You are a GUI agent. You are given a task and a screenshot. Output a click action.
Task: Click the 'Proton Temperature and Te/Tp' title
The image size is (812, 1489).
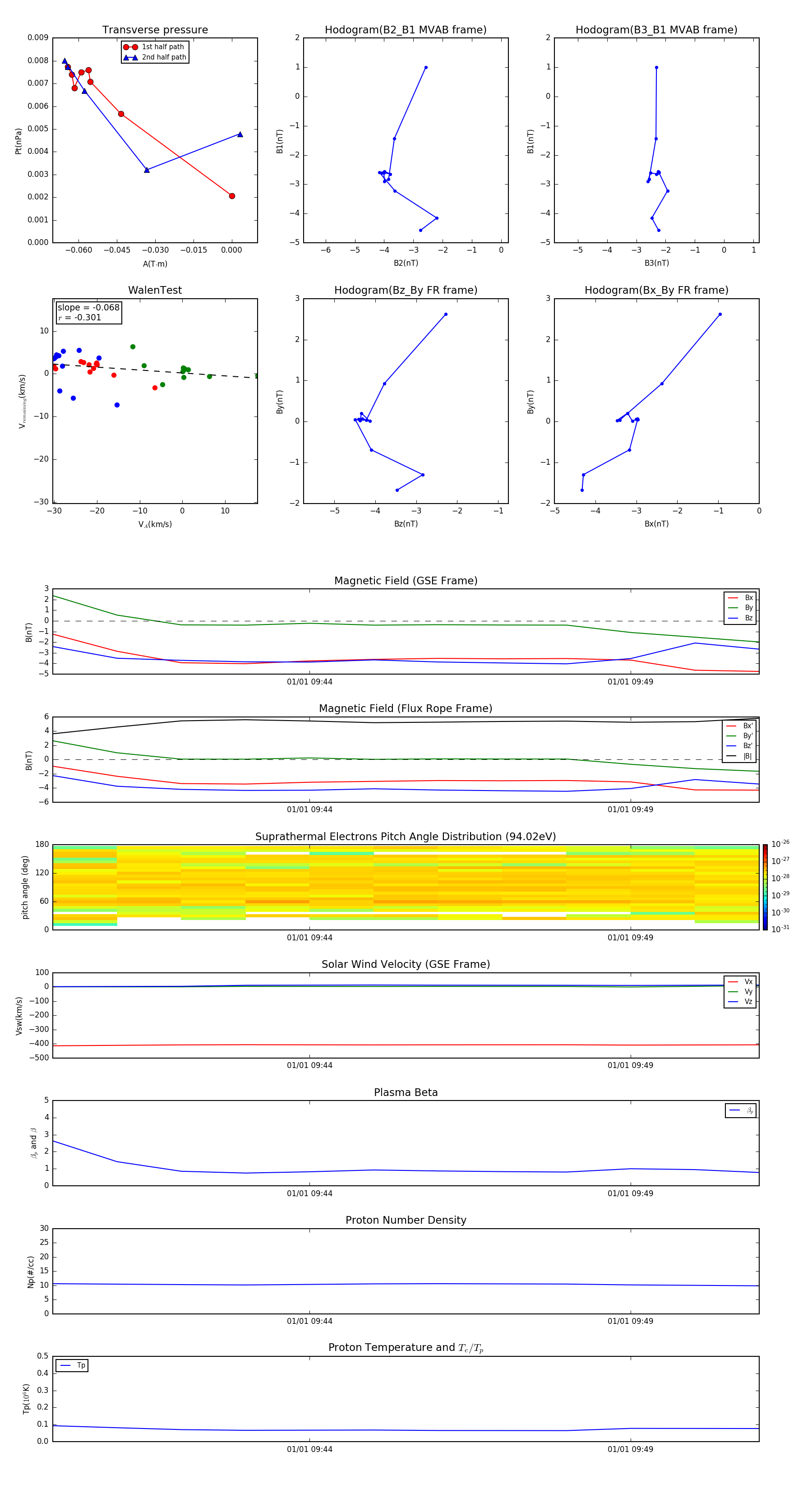tap(406, 1348)
